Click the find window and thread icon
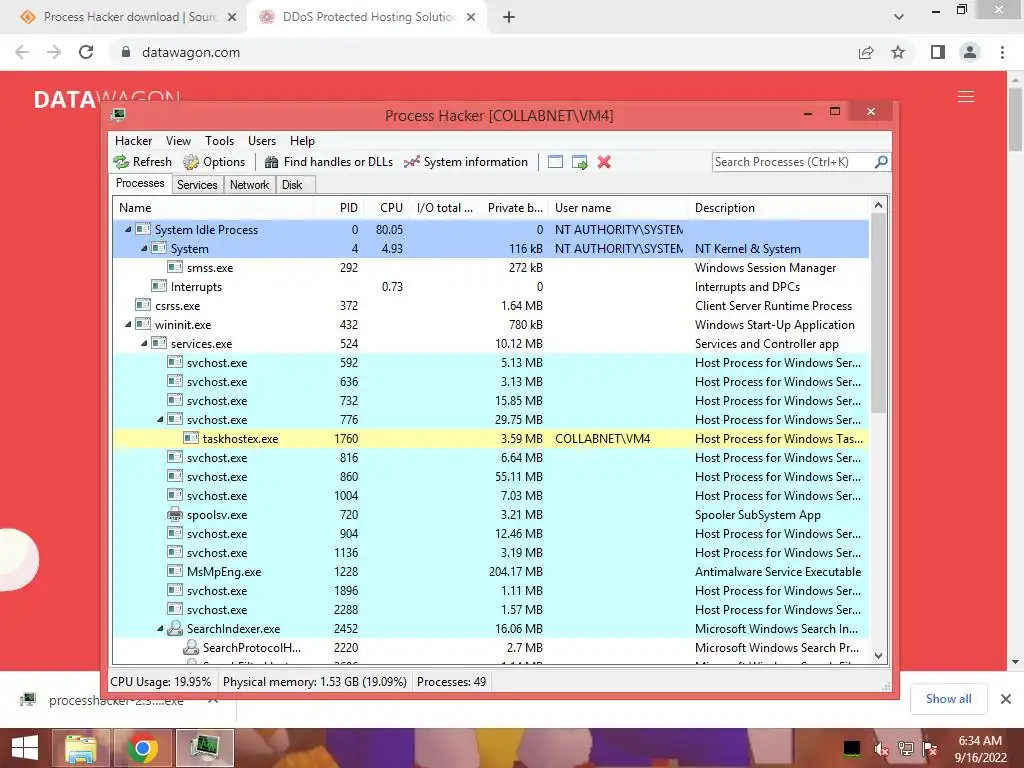Image resolution: width=1024 pixels, height=768 pixels. [x=579, y=162]
